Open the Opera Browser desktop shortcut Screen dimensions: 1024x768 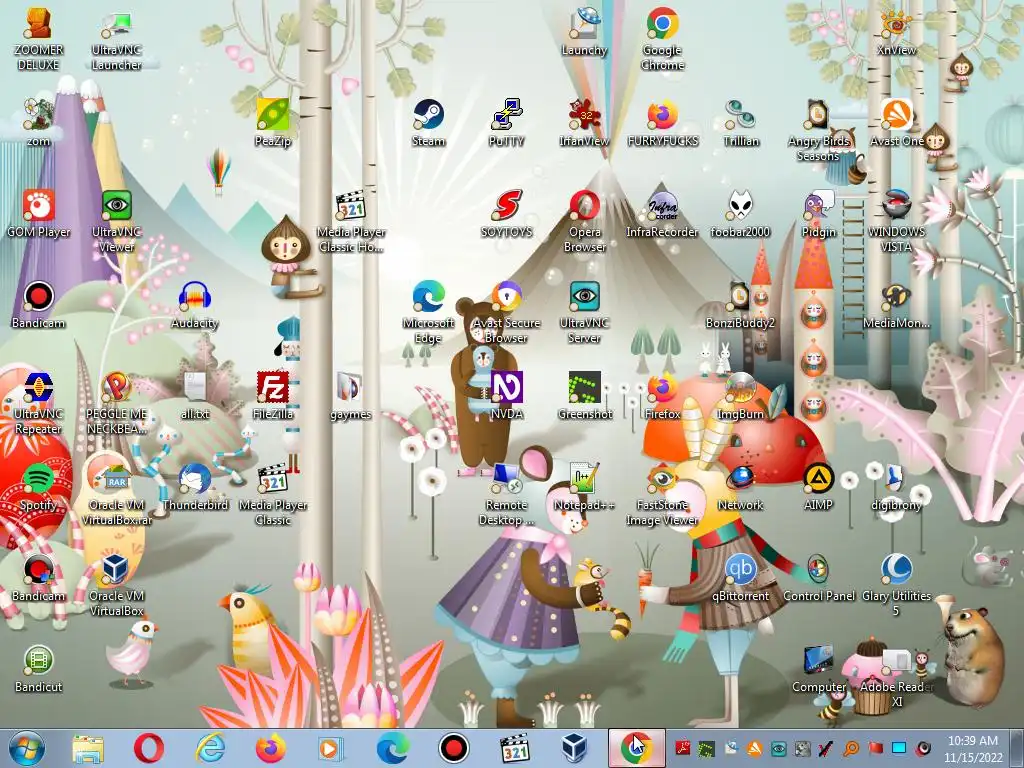584,222
